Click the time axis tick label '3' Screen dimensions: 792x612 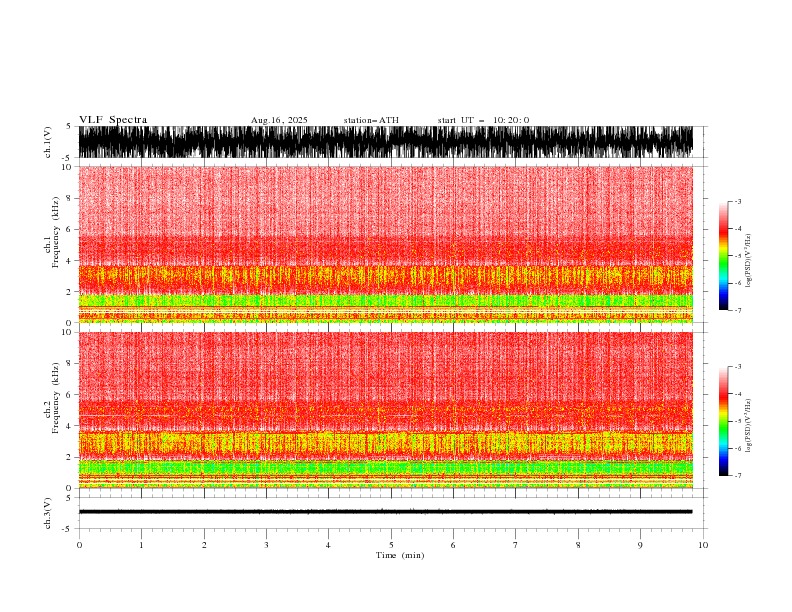tap(266, 545)
